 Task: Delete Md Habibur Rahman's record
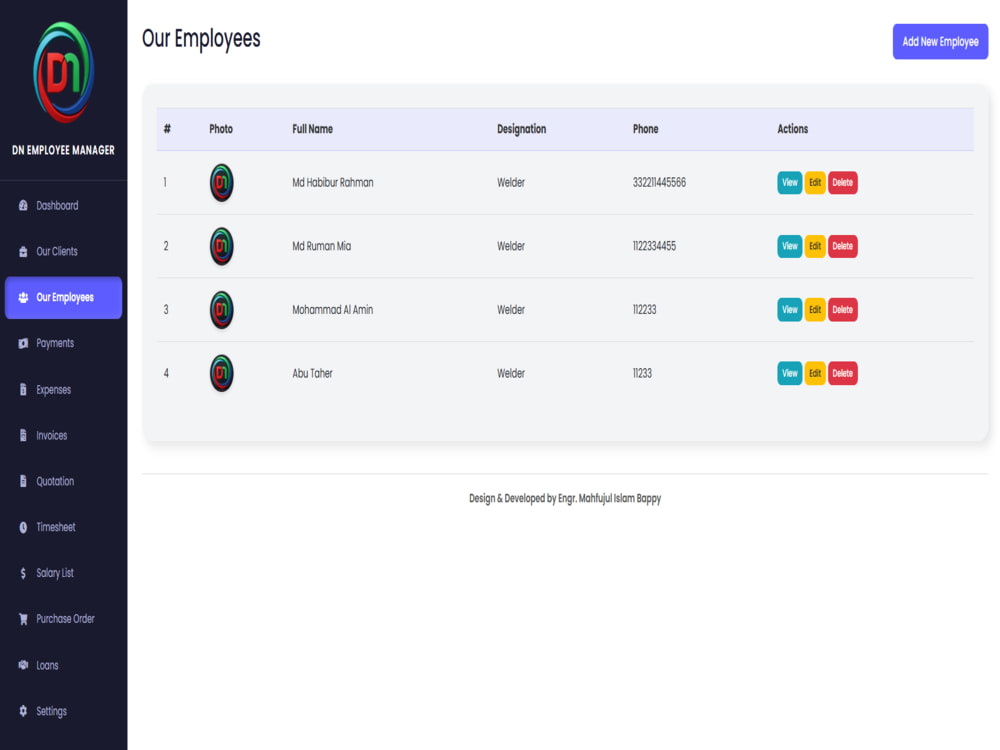tap(842, 182)
